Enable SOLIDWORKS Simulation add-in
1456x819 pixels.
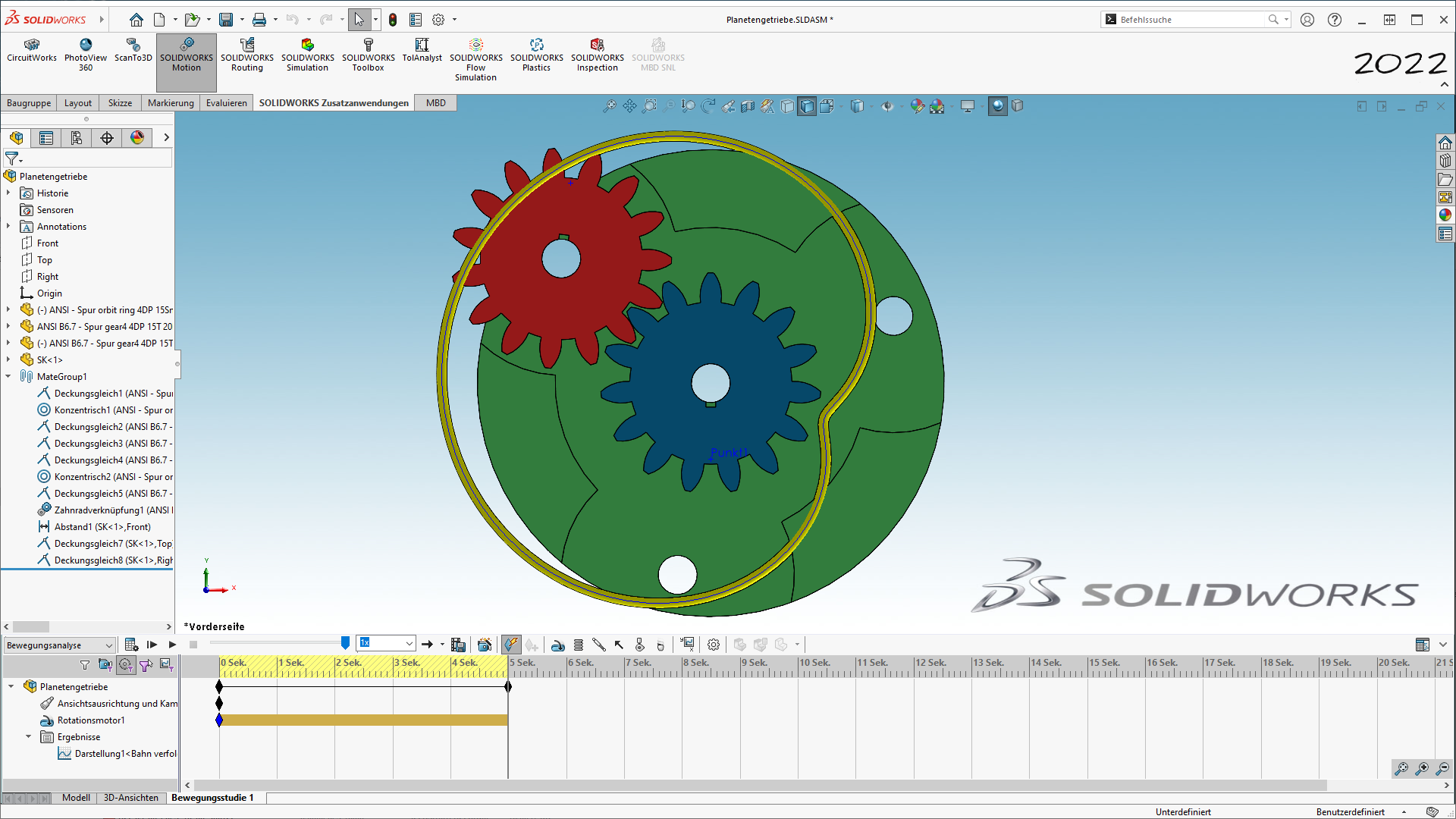308,55
